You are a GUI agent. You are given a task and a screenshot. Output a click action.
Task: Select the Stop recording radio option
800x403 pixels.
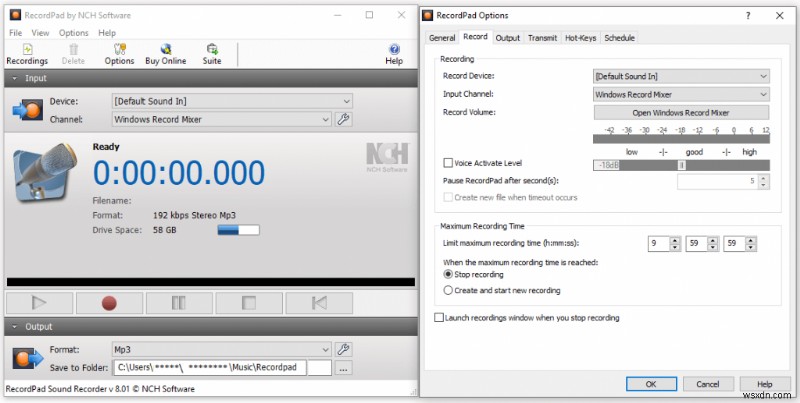click(x=448, y=274)
